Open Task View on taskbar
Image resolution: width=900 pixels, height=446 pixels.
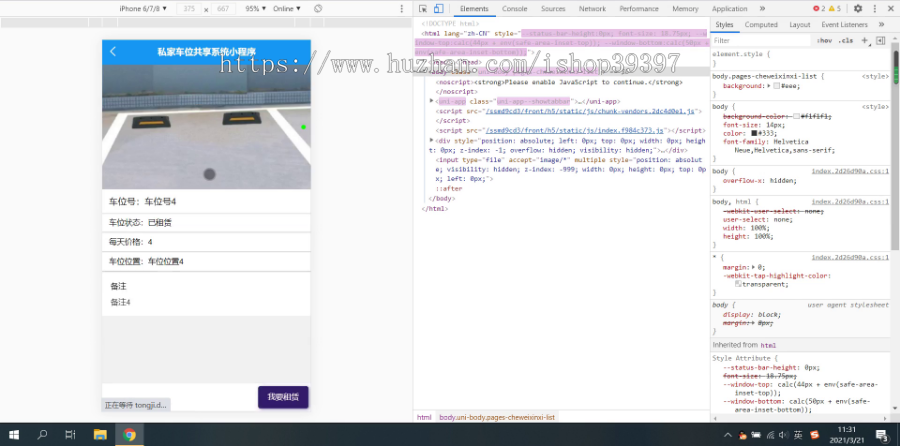pos(70,435)
